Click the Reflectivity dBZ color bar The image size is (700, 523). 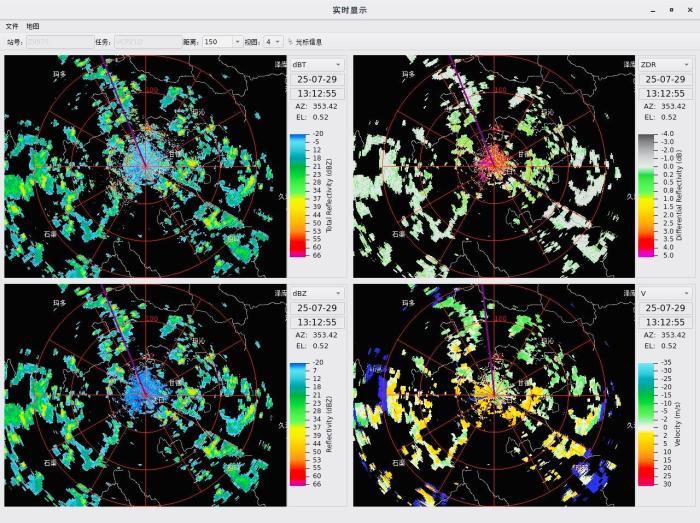coord(296,423)
